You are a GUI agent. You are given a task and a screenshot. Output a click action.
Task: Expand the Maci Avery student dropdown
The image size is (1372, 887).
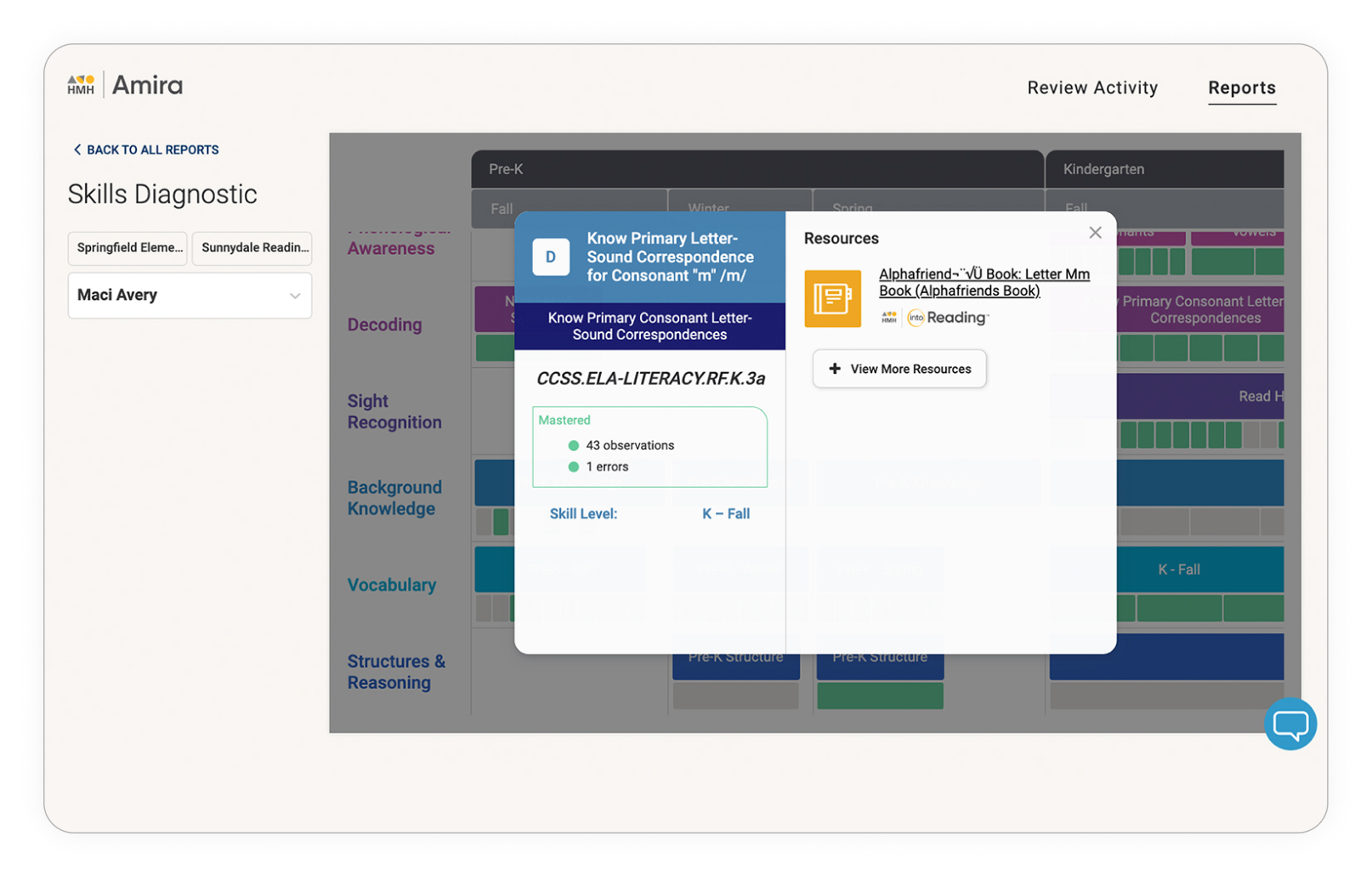point(190,296)
